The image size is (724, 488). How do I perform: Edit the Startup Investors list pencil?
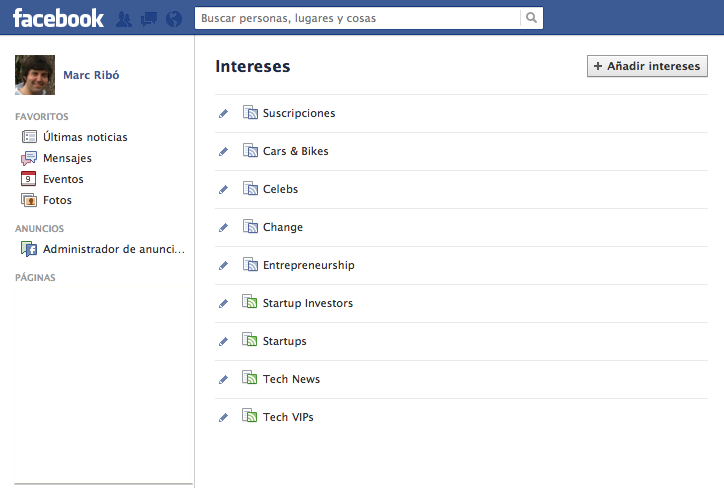point(223,303)
